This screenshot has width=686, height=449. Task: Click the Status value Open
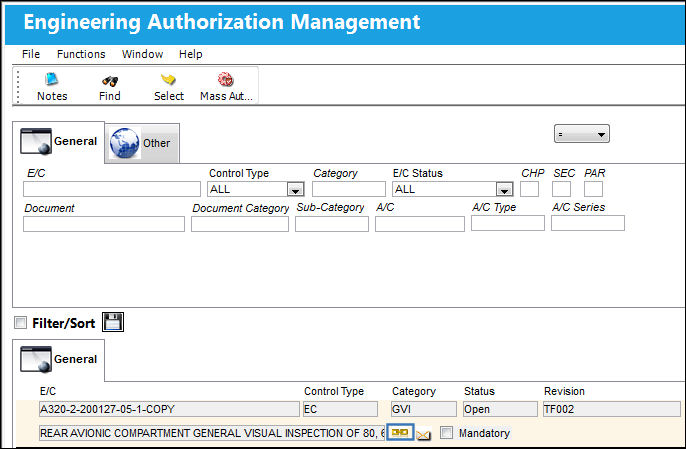click(x=500, y=409)
